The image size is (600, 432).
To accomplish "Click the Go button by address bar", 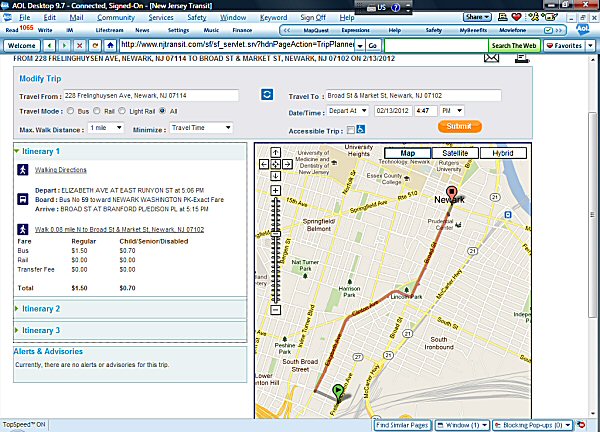I will (x=372, y=46).
